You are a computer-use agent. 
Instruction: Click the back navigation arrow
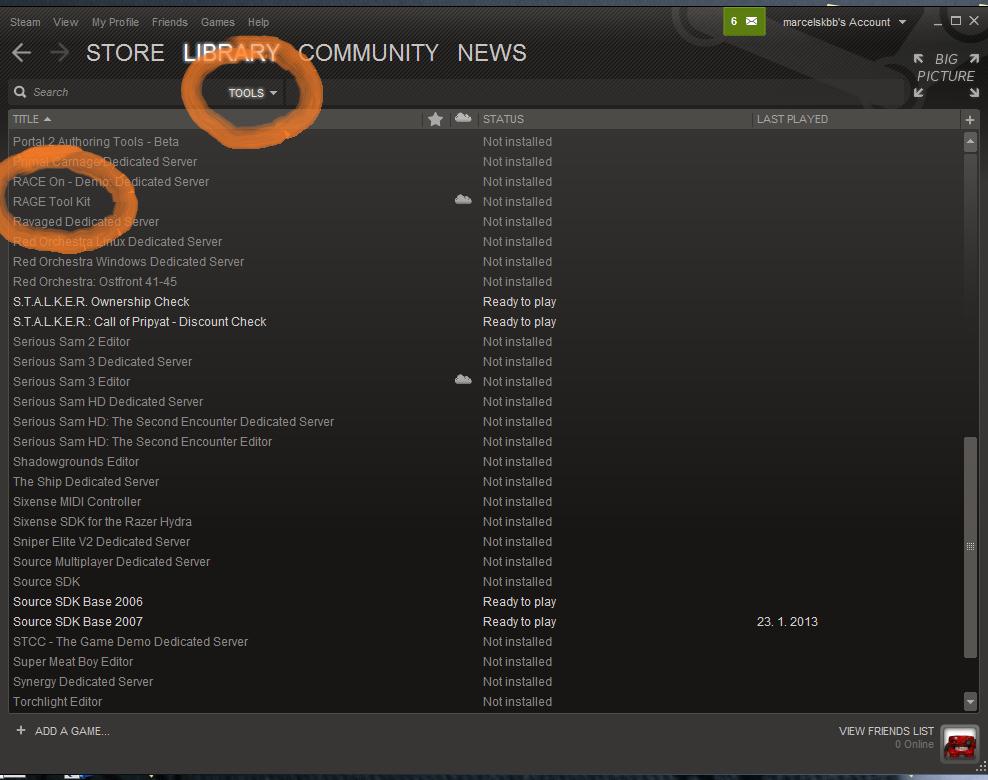click(22, 53)
